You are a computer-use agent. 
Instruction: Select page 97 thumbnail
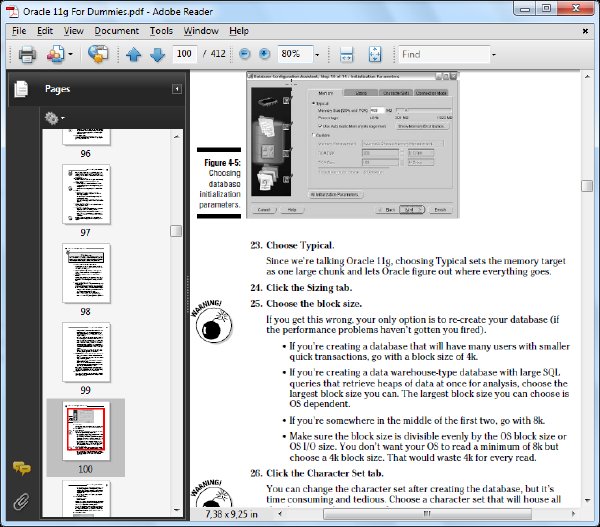(x=86, y=194)
